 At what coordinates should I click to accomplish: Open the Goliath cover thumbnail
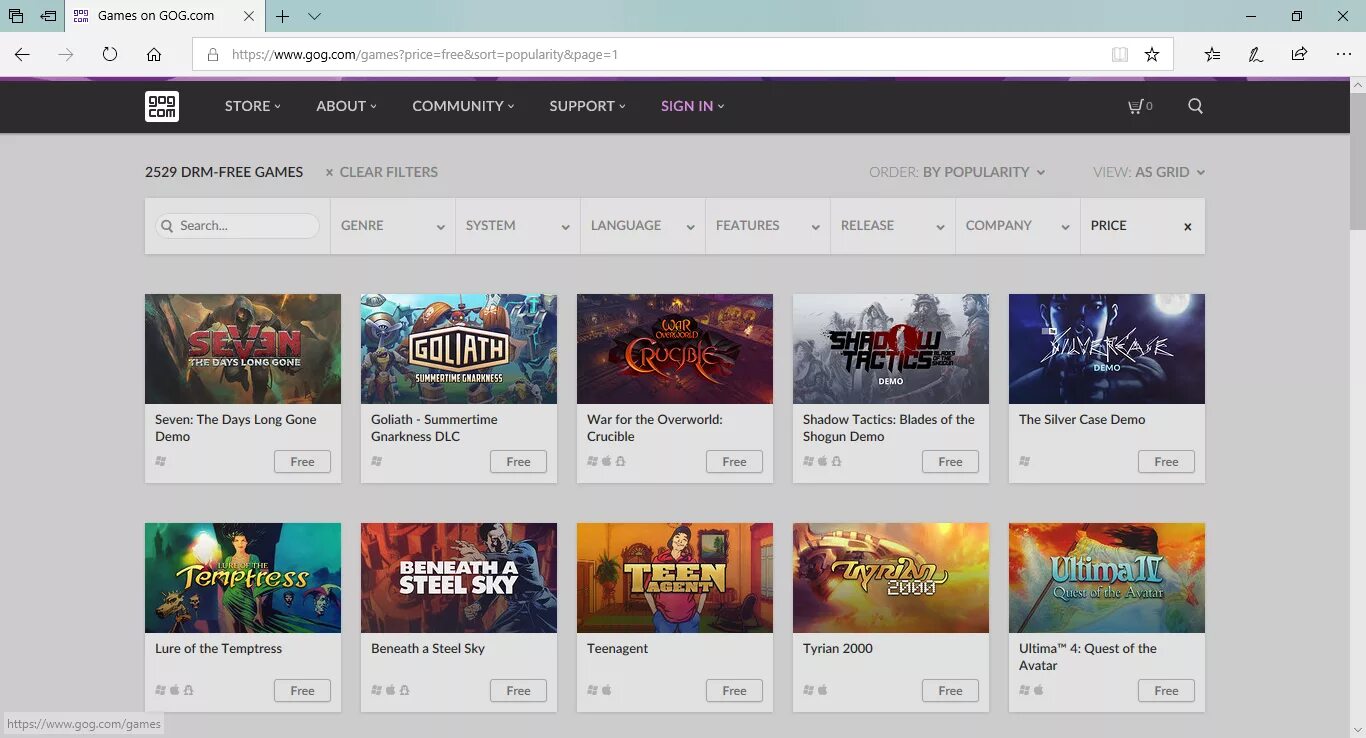tap(459, 349)
